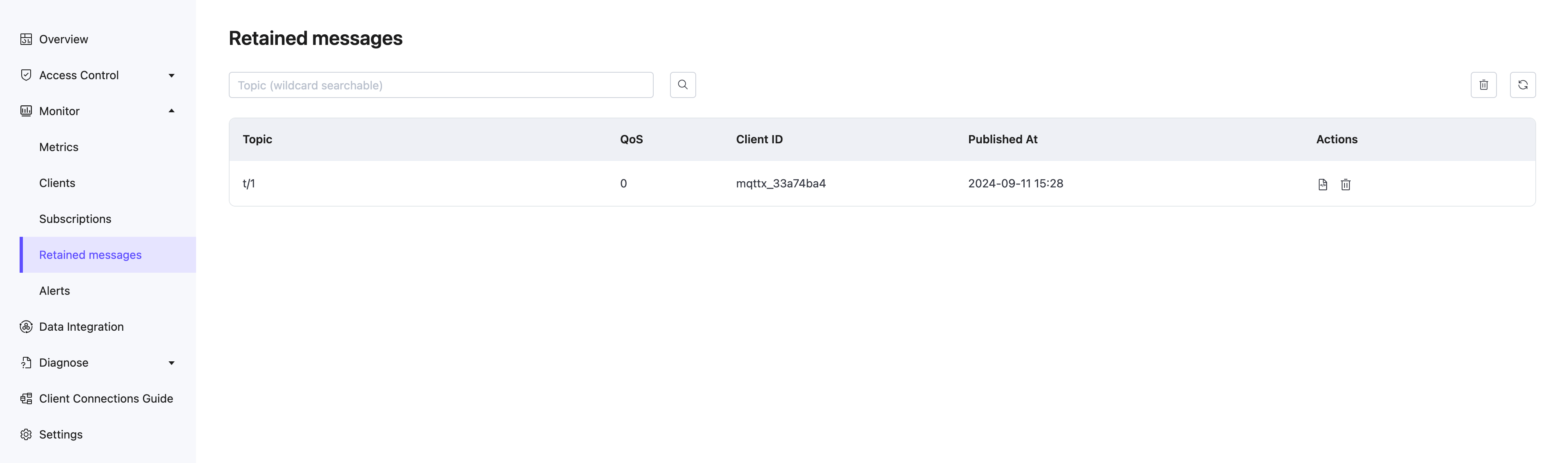Click the mqttx_33a74ba4 client ID
The height and width of the screenshot is (463, 1568).
(x=780, y=183)
